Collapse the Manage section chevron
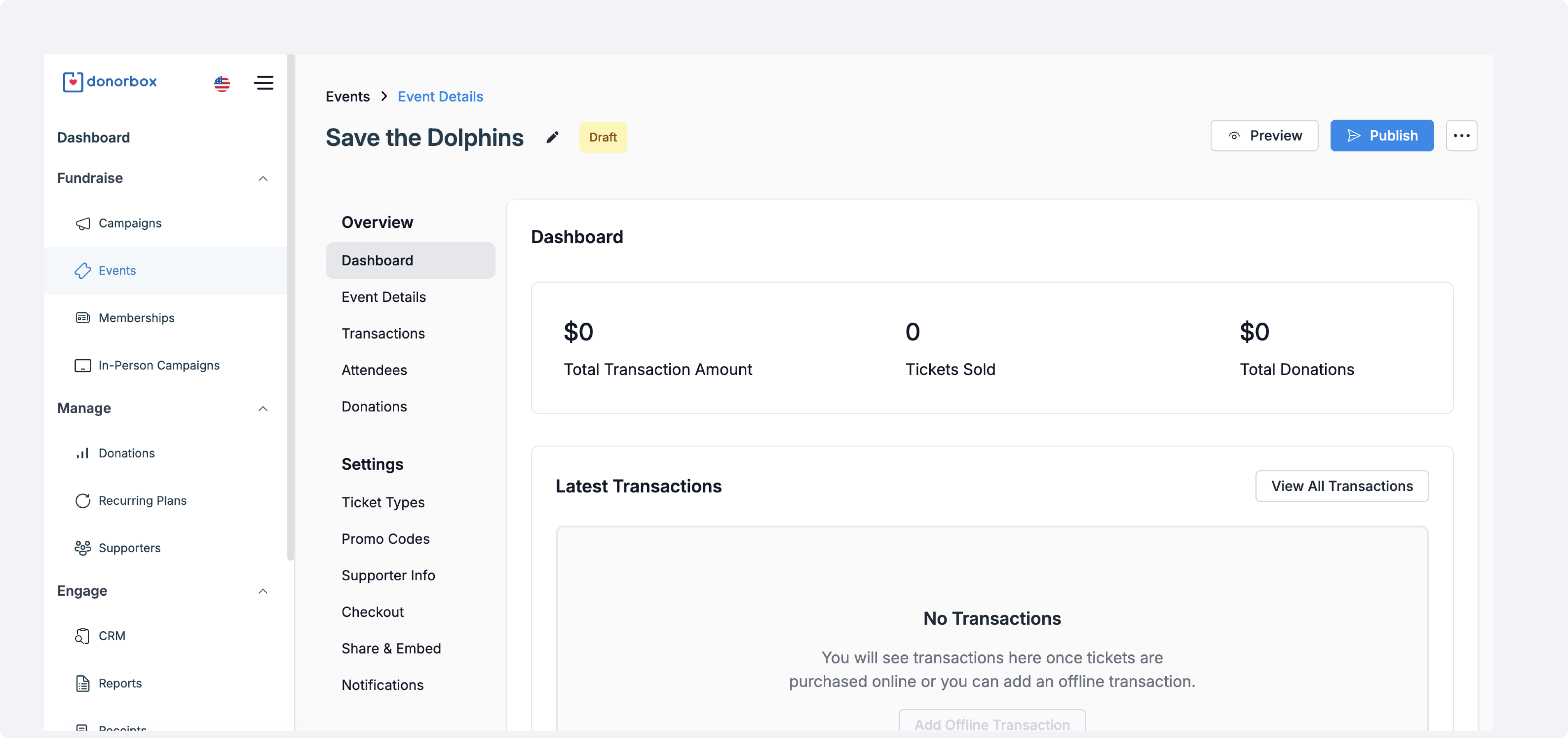 click(x=263, y=409)
